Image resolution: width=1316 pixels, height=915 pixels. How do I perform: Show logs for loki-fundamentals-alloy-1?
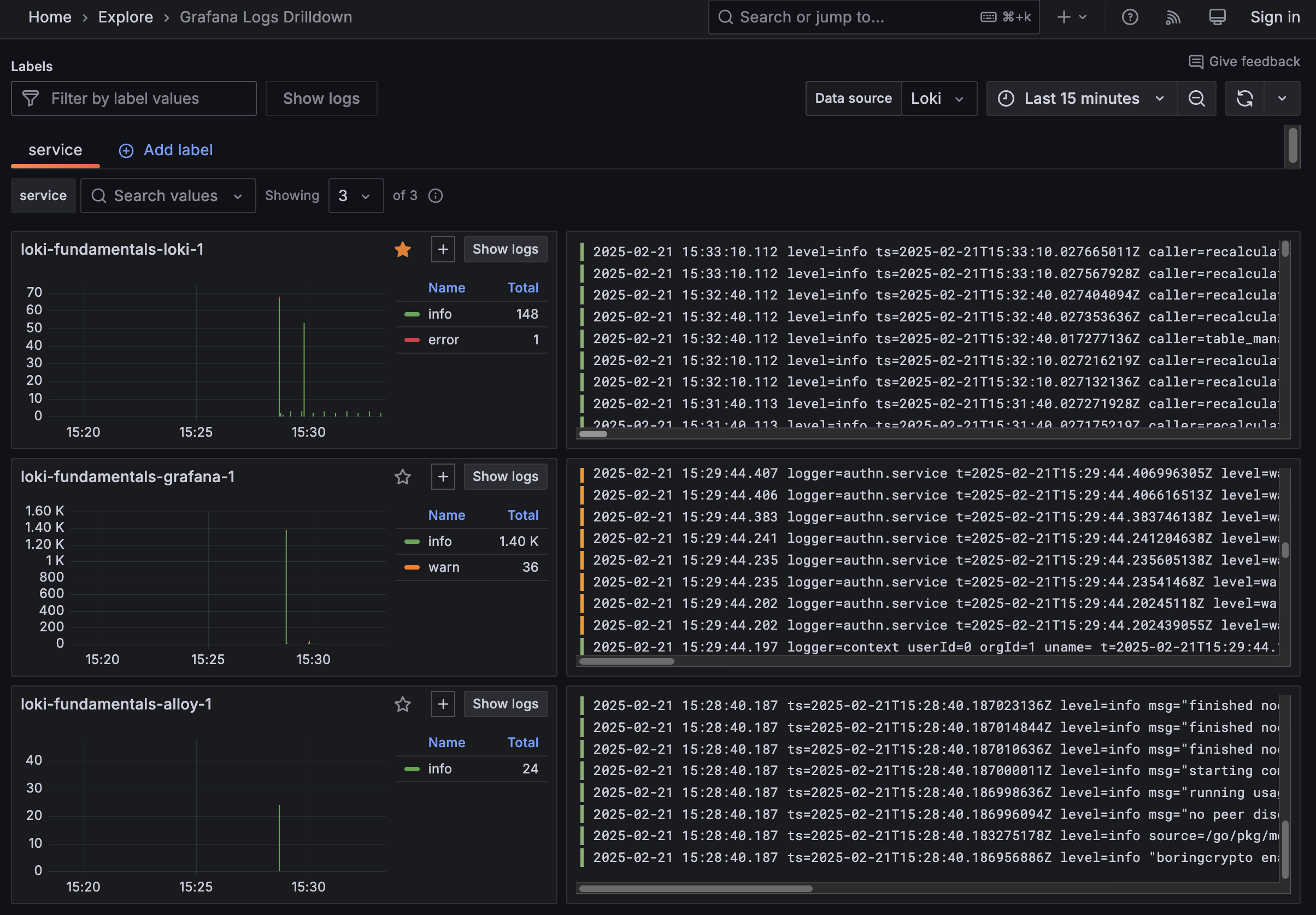click(x=505, y=704)
